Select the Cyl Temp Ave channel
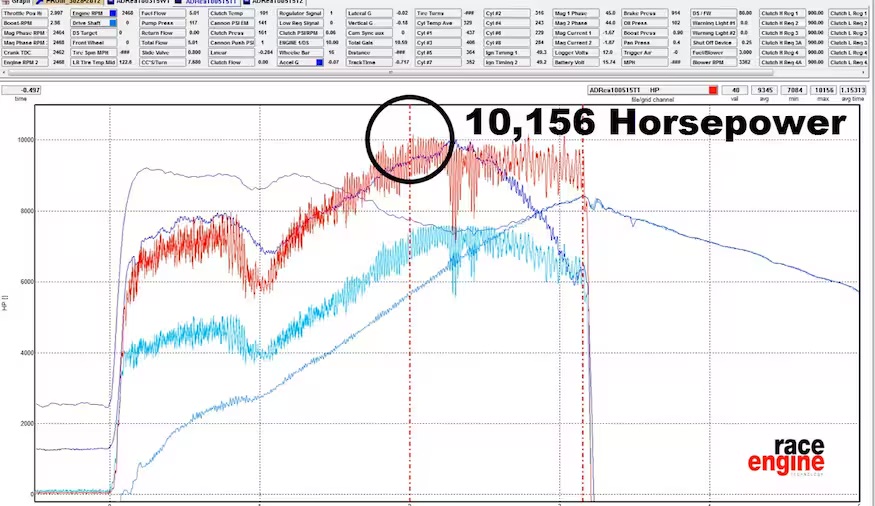The width and height of the screenshot is (875, 506). 438,23
